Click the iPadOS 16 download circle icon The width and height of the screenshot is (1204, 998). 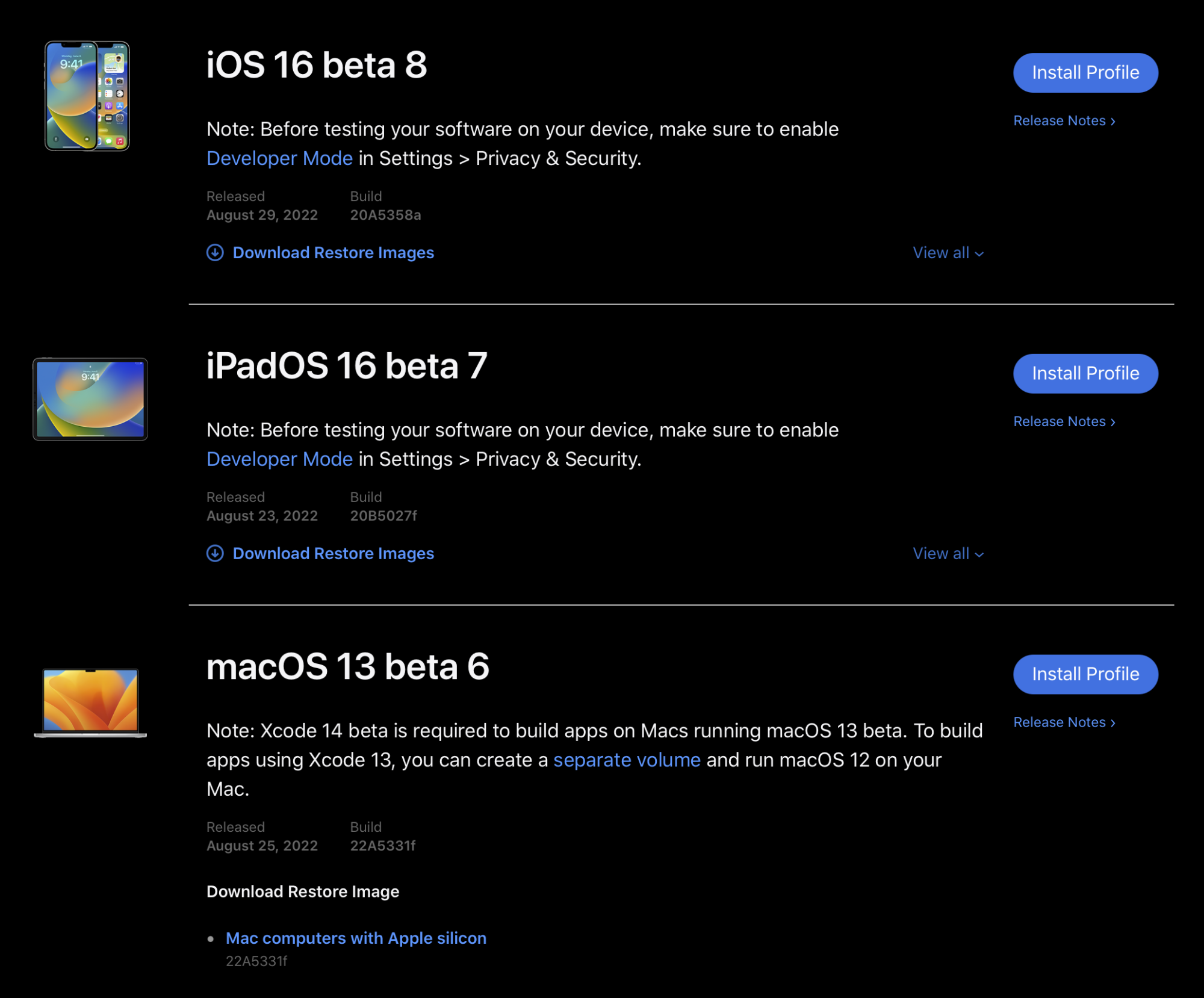[215, 553]
